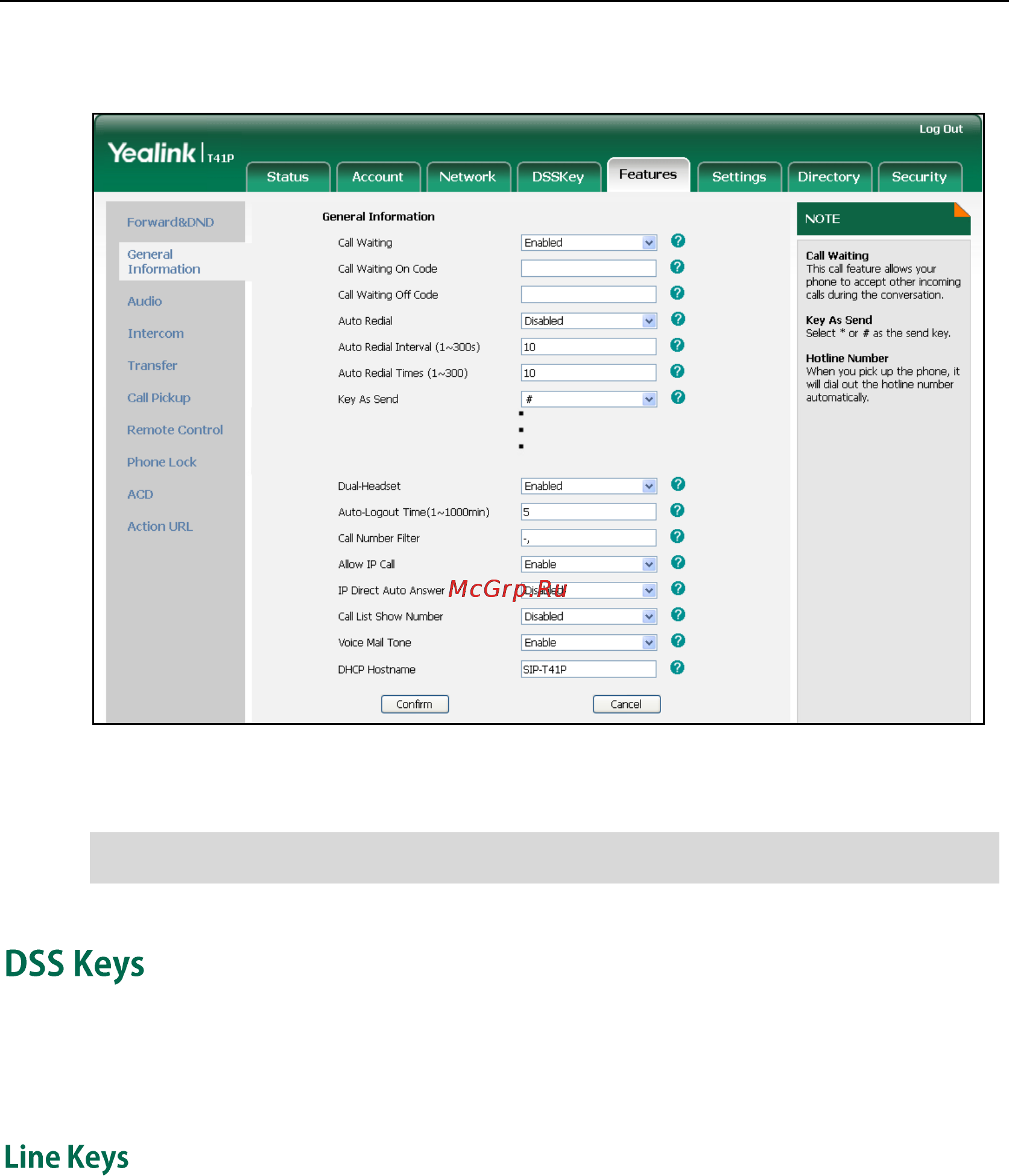1009x1176 pixels.
Task: Click help icon for IP Direct Auto Answer
Action: [x=678, y=589]
